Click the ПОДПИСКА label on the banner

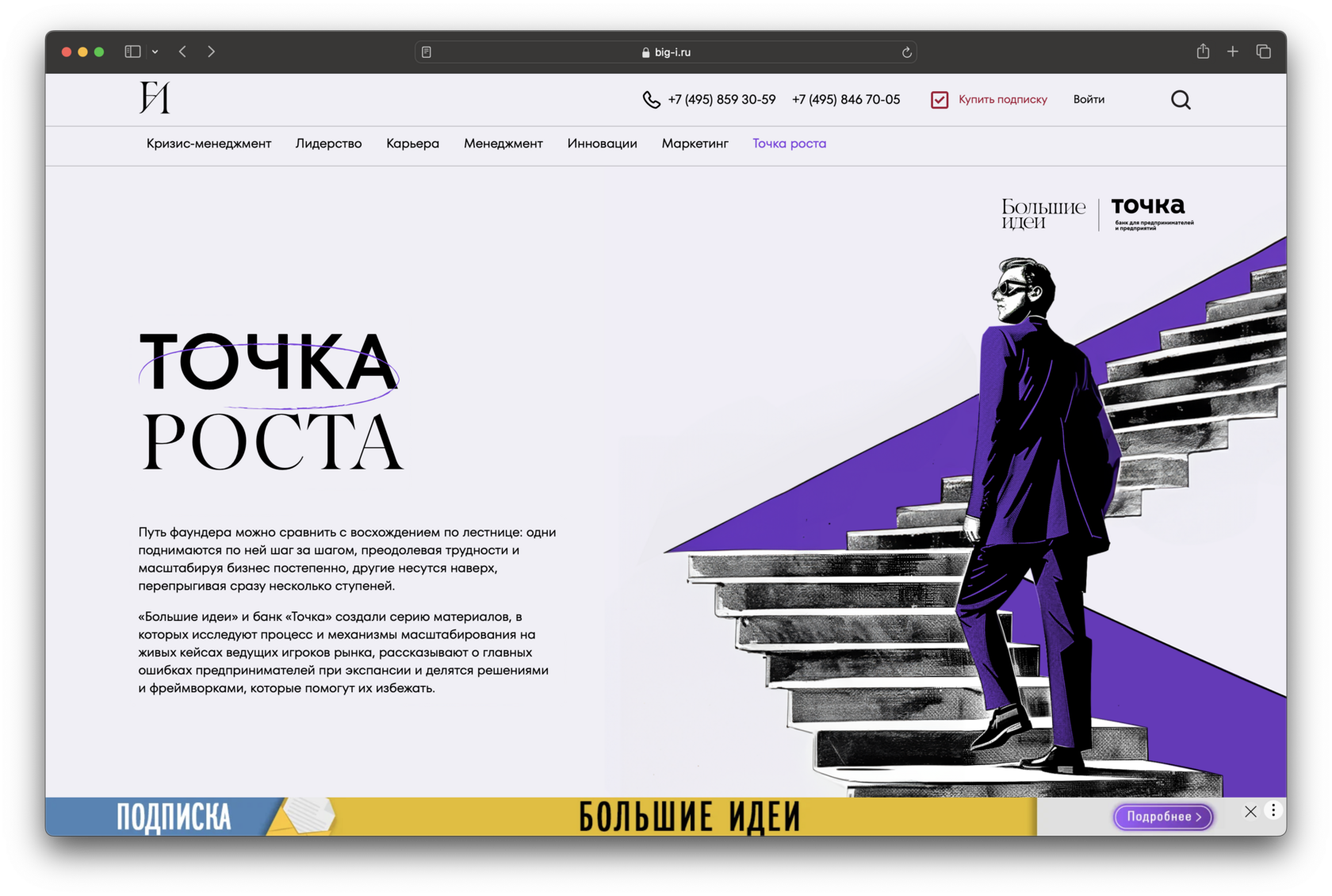tap(174, 818)
